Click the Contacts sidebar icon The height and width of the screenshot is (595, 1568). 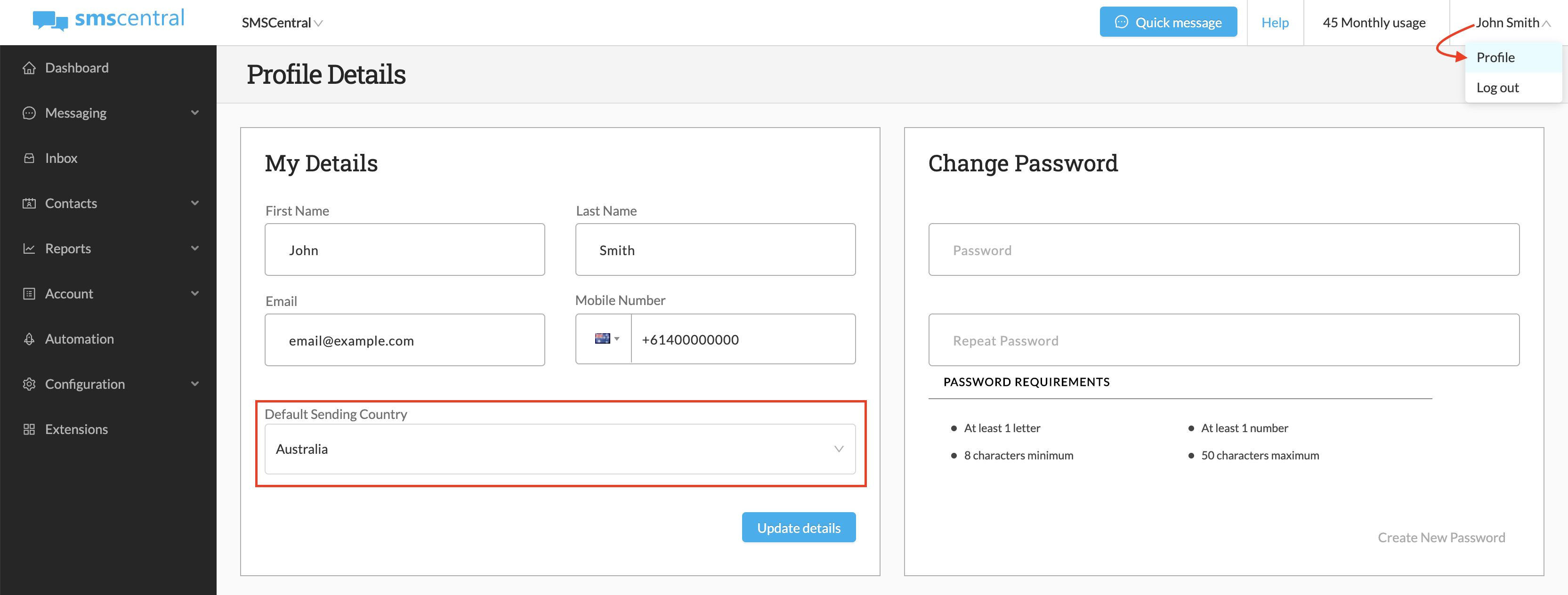(x=30, y=203)
